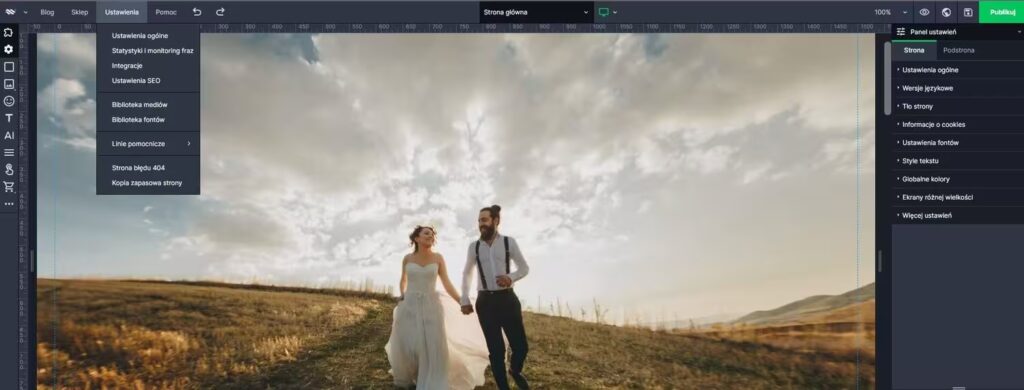
Task: Open the puzzle-piece add elements tool
Action: [8, 32]
